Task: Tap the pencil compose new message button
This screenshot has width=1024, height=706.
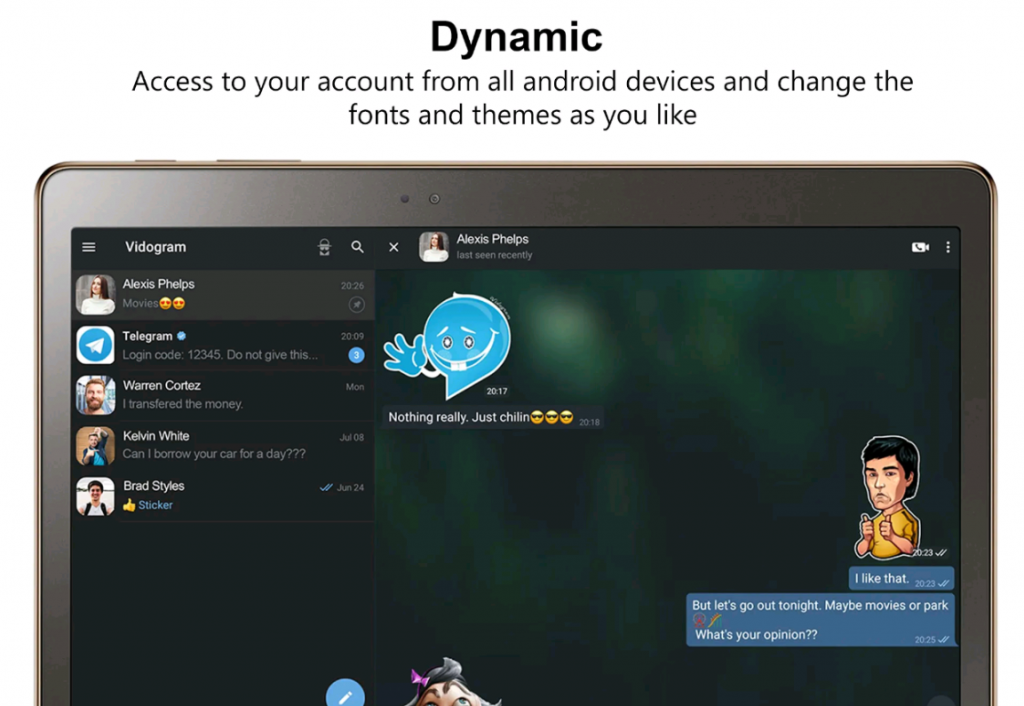Action: click(345, 694)
